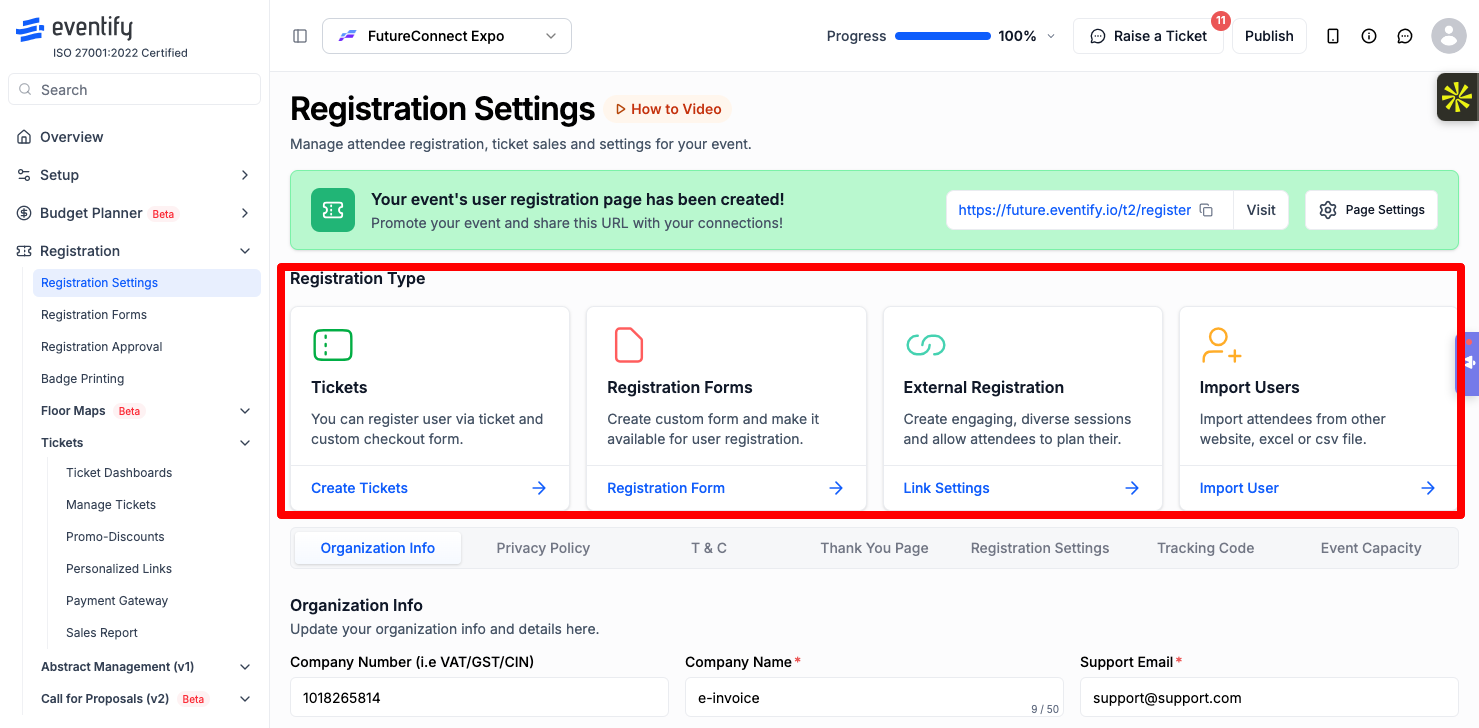Click the Publish button
Viewport: 1479px width, 728px height.
[1269, 36]
